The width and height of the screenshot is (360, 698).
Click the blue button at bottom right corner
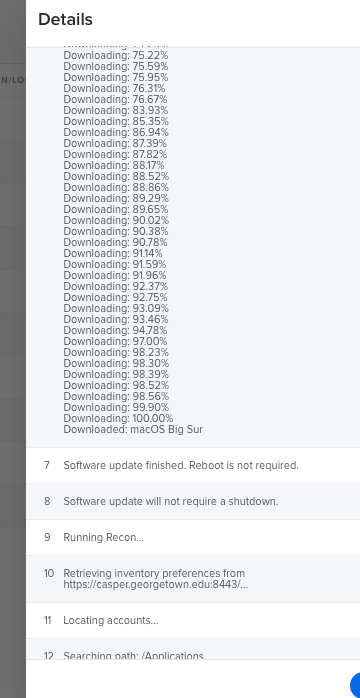pos(356,685)
